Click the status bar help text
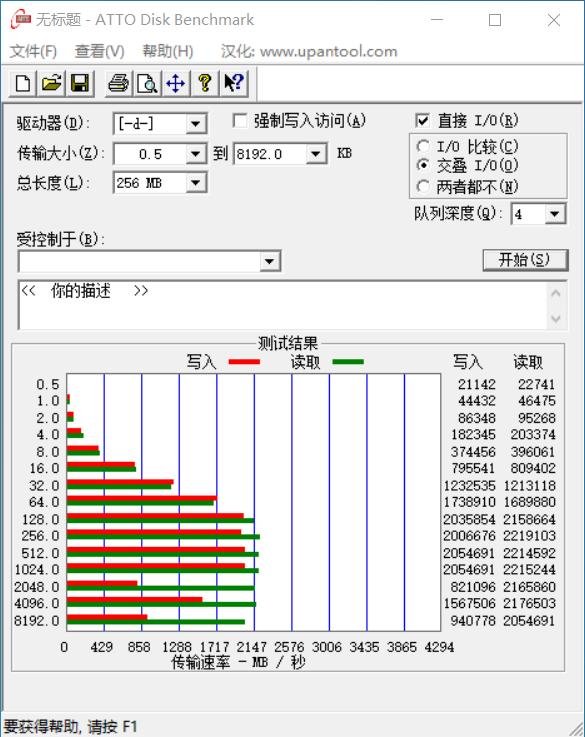The width and height of the screenshot is (585, 737). coord(70,726)
